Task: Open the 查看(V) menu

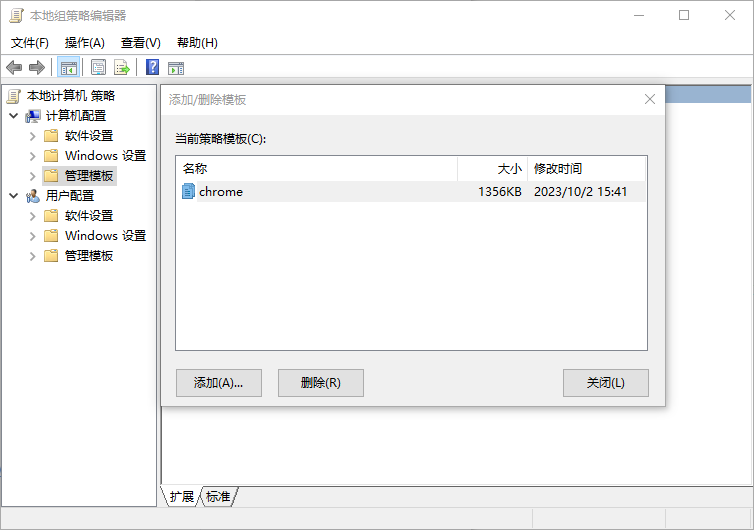Action: 140,43
